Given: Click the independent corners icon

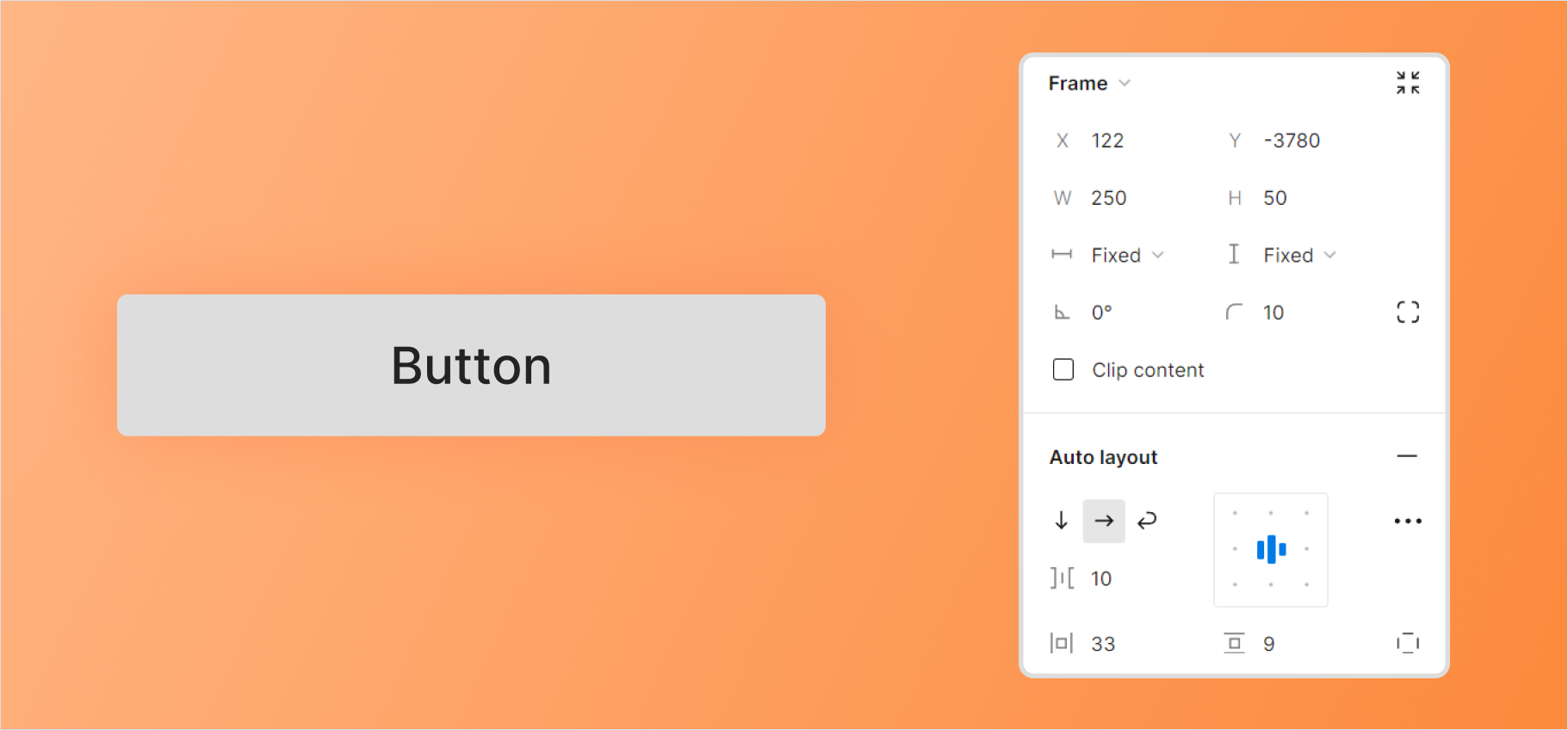Looking at the screenshot, I should pyautogui.click(x=1408, y=312).
